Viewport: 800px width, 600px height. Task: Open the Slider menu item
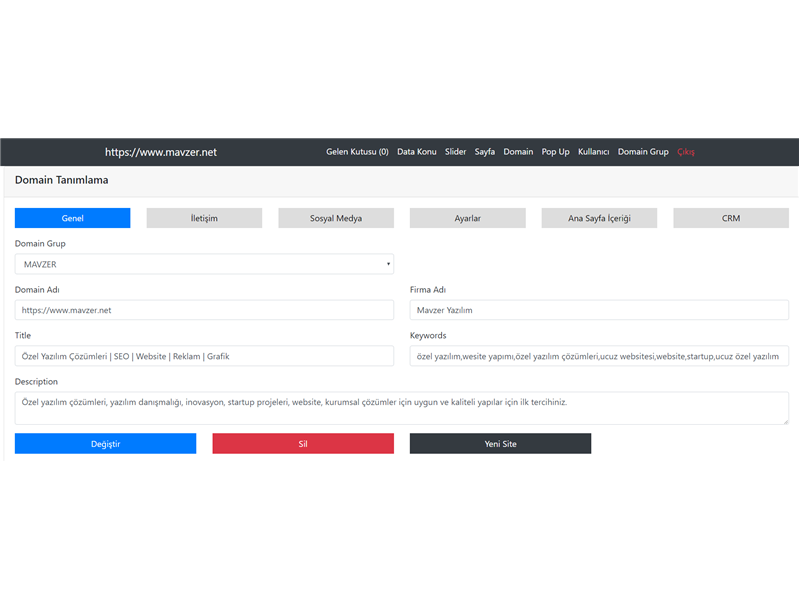(x=455, y=152)
